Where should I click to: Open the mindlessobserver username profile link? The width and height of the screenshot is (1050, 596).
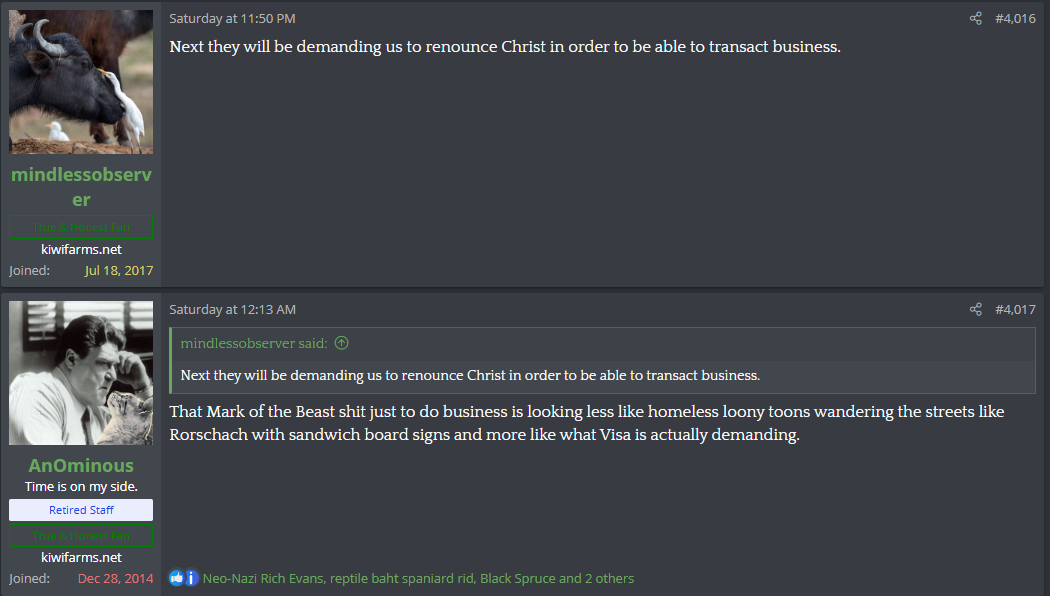[x=81, y=187]
